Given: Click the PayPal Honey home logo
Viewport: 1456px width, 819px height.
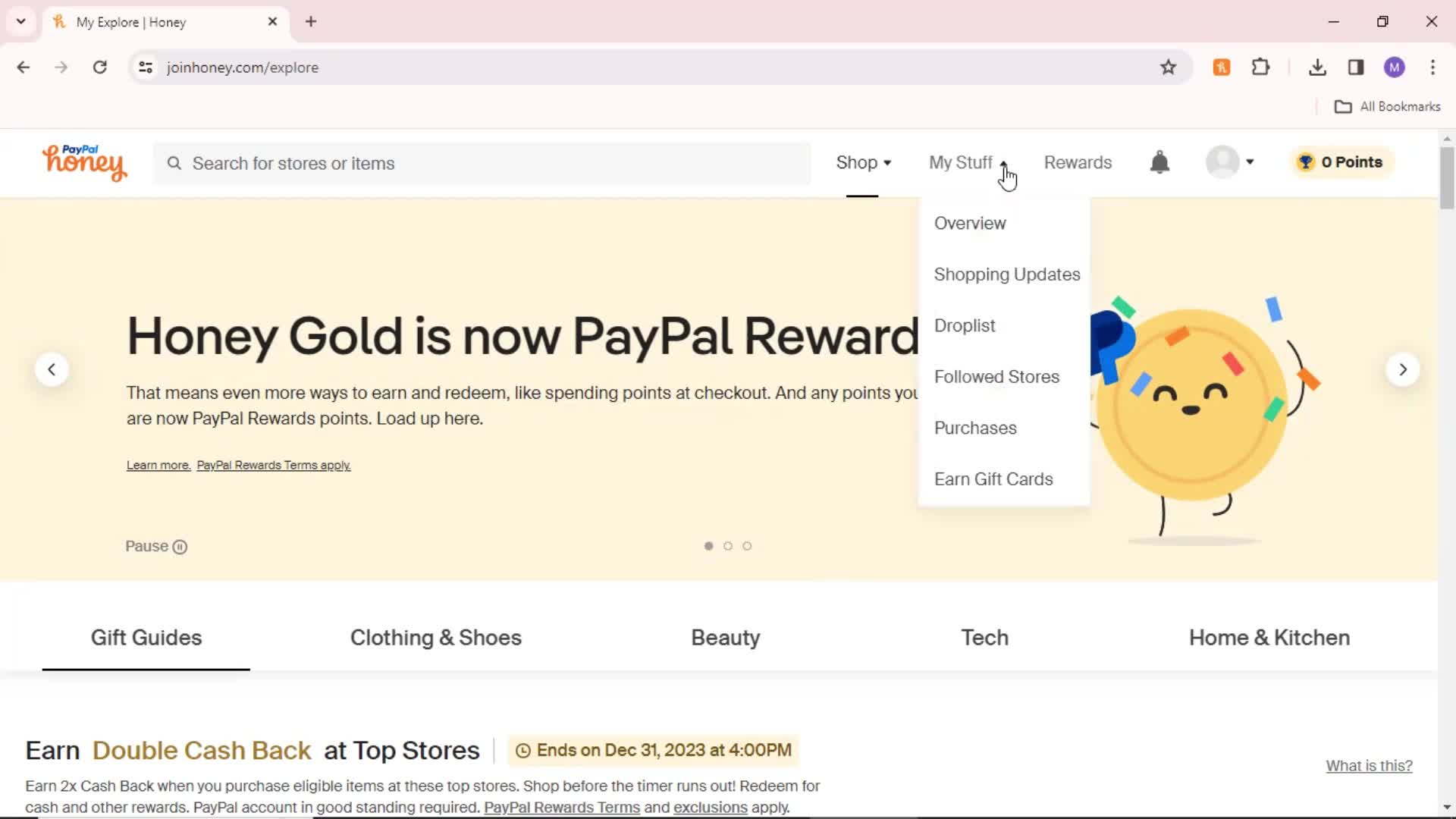Looking at the screenshot, I should [84, 163].
